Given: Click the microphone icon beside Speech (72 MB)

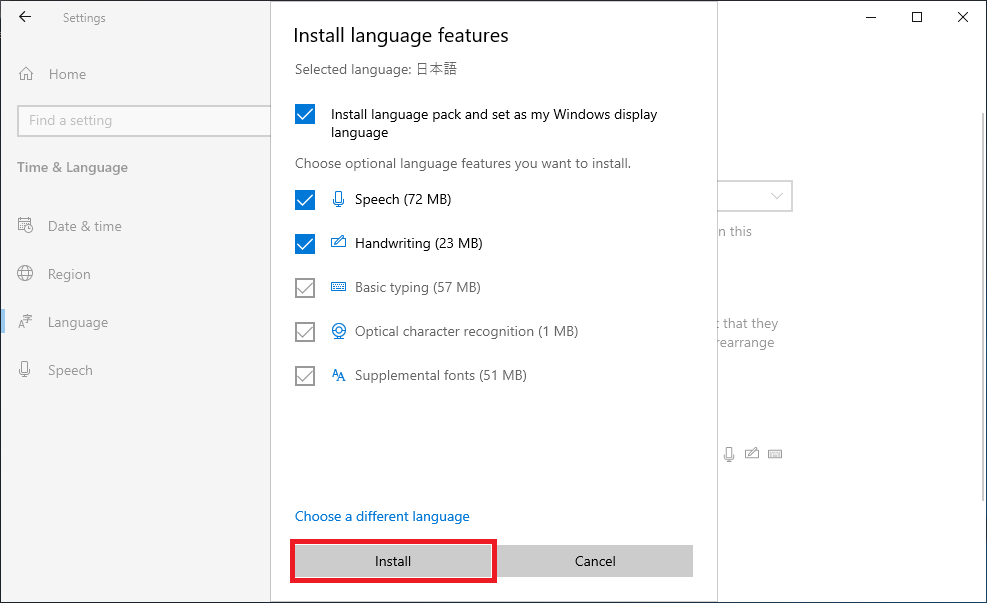Looking at the screenshot, I should pyautogui.click(x=339, y=199).
